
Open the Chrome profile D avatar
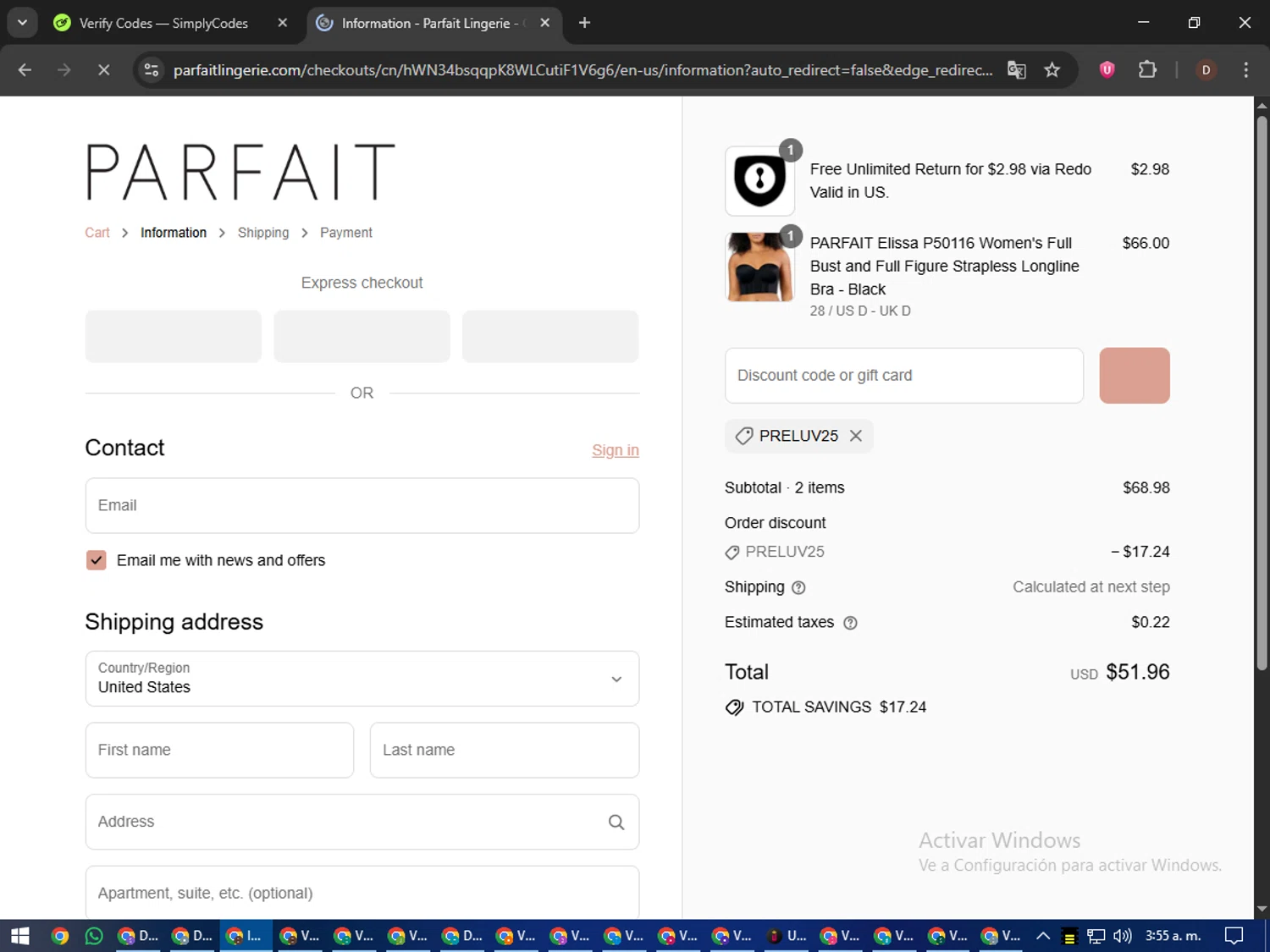(x=1206, y=70)
